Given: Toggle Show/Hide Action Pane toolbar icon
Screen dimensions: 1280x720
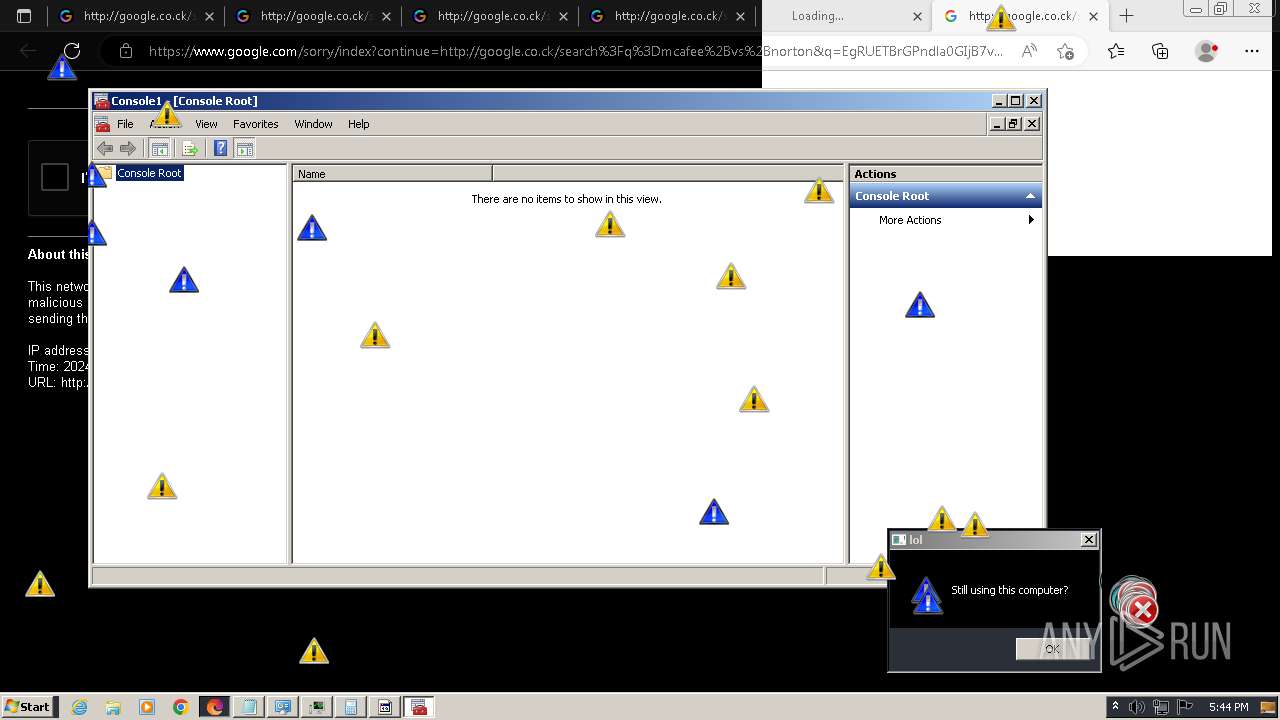Looking at the screenshot, I should 245,149.
